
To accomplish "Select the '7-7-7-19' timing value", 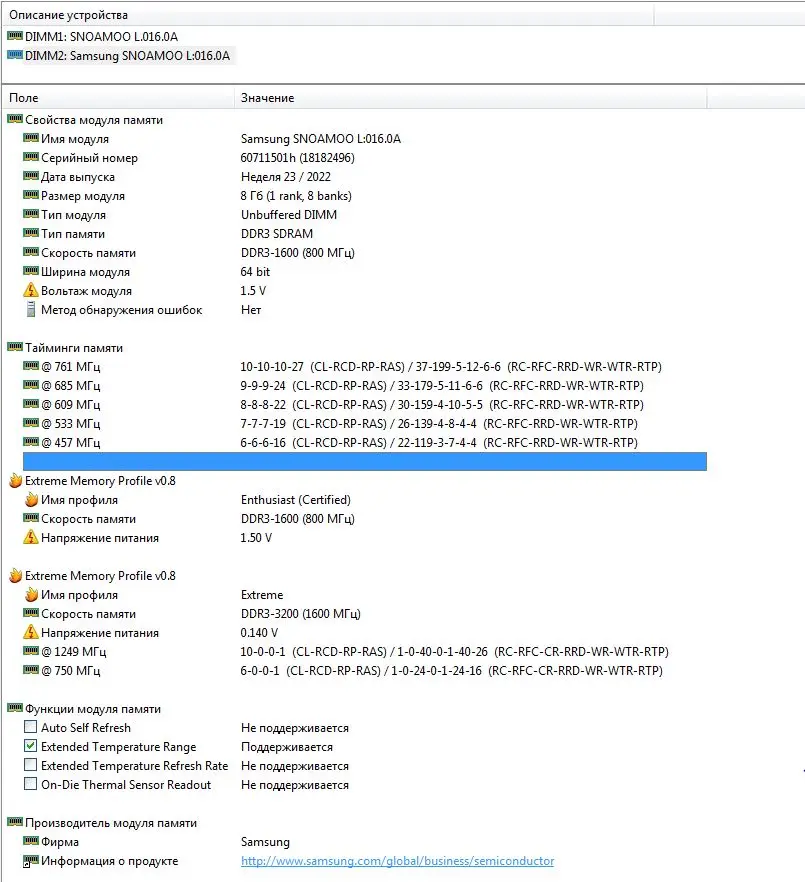I will (263, 424).
